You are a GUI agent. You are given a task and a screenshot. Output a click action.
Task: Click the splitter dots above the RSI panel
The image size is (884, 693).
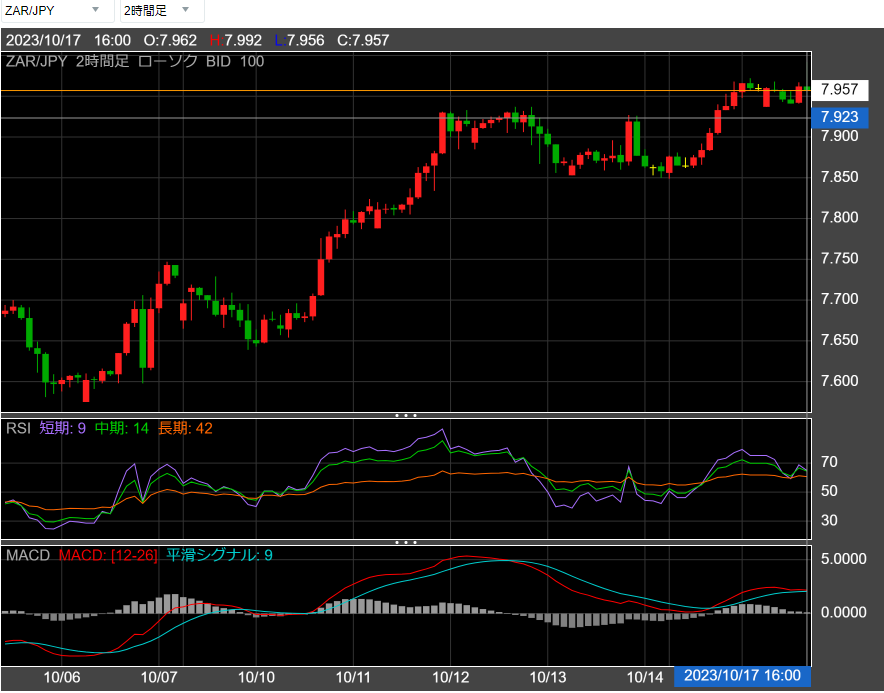(405, 414)
